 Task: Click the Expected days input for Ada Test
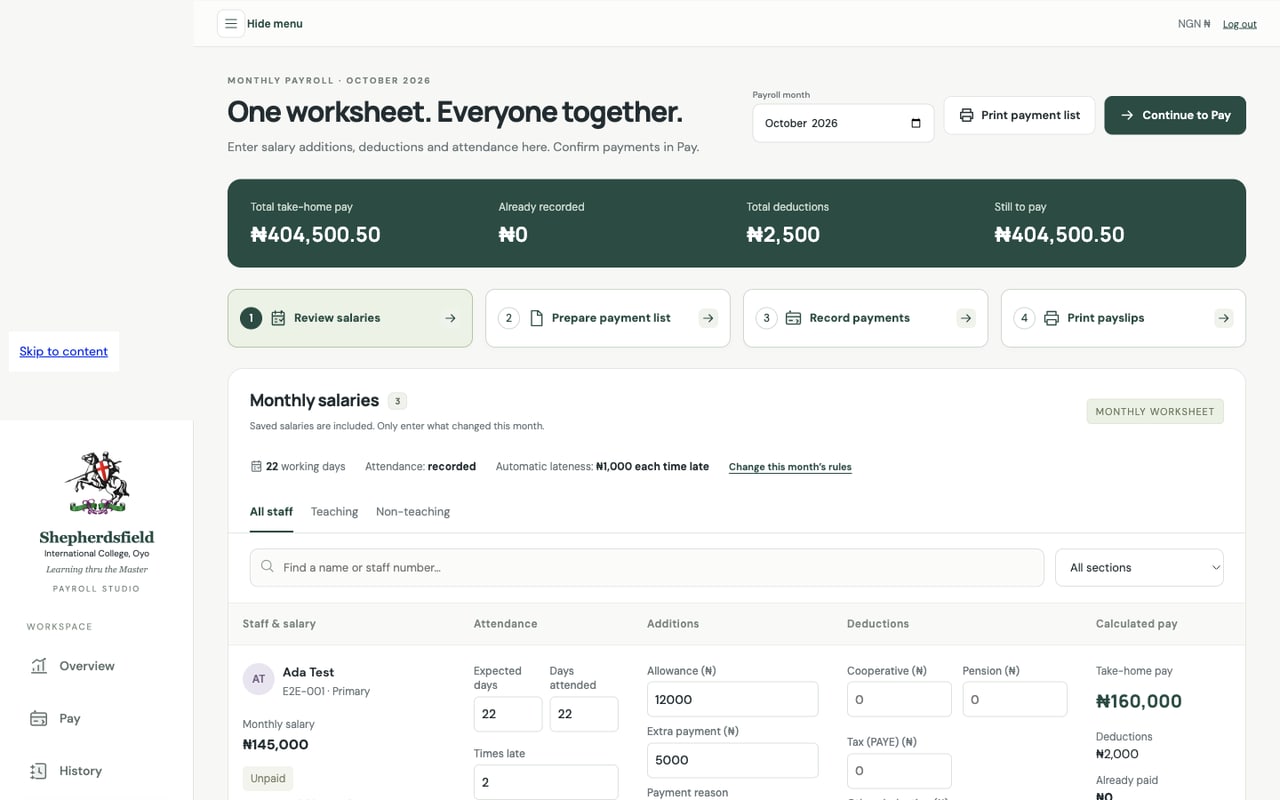click(508, 714)
